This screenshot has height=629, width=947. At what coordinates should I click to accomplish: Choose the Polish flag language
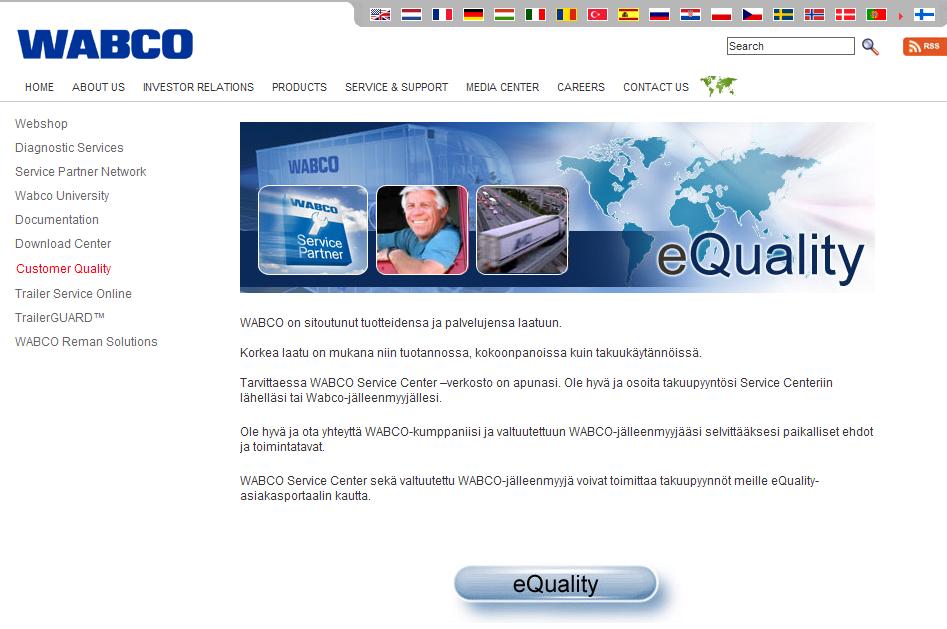tap(721, 15)
